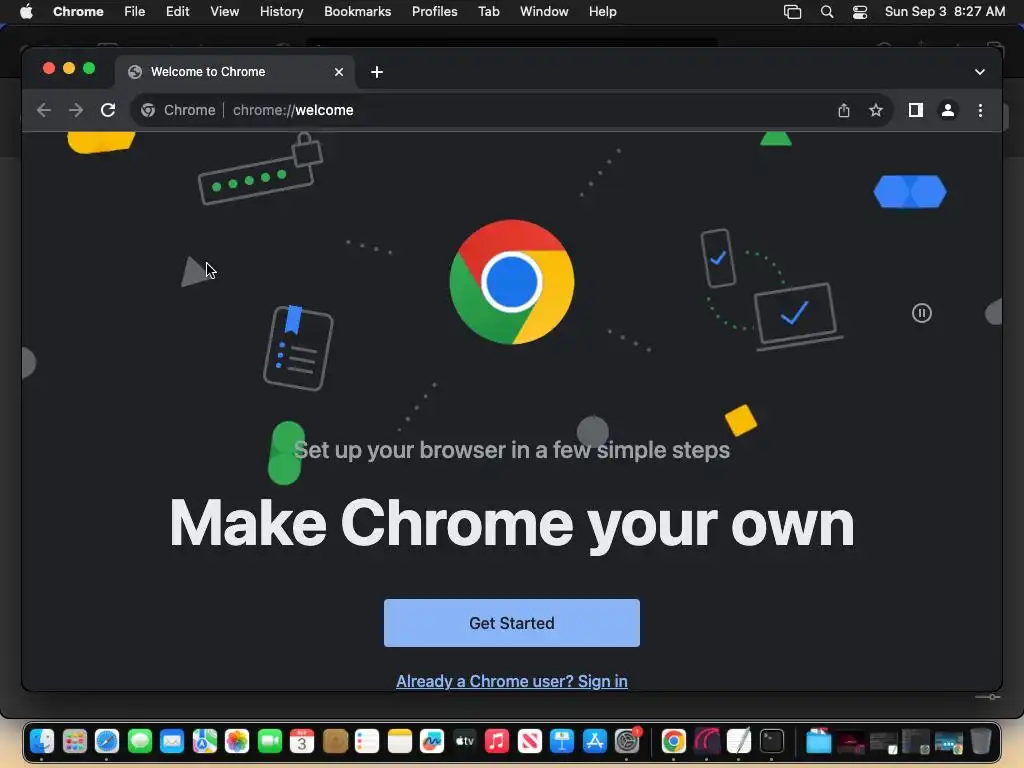Viewport: 1024px width, 768px height.
Task: Open Control Center in menu bar
Action: (x=860, y=12)
